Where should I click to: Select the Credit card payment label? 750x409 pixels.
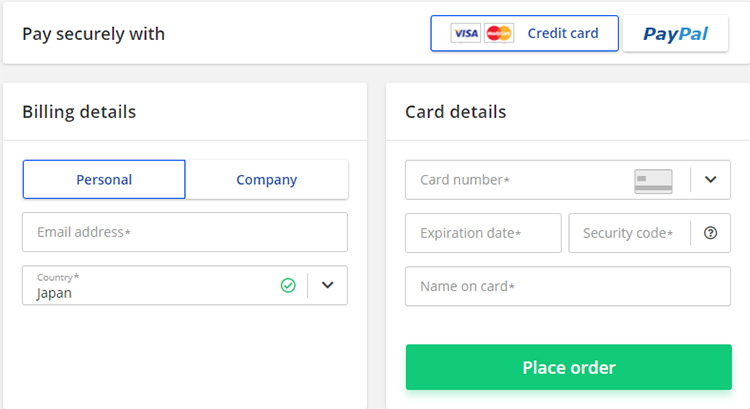coord(563,34)
